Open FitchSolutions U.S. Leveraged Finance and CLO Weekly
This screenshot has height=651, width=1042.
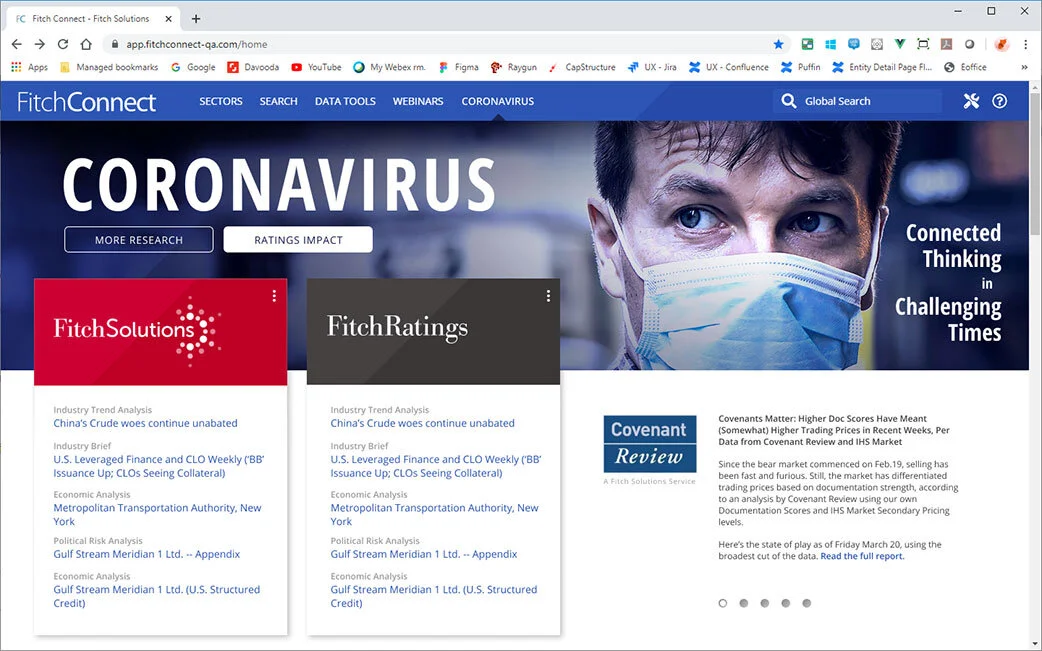pos(159,466)
